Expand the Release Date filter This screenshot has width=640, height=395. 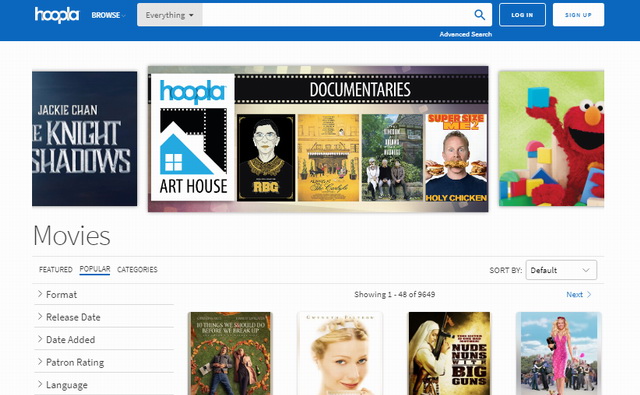(104, 317)
